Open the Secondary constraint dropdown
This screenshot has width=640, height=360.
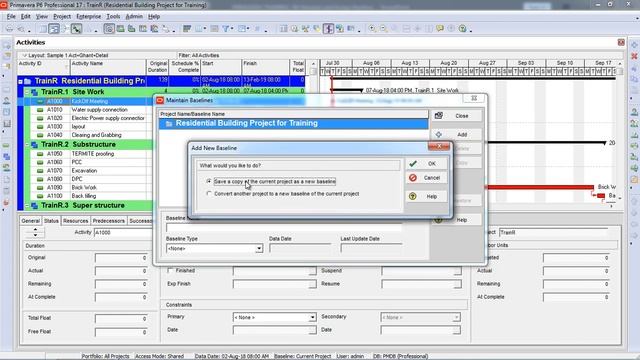[456, 317]
